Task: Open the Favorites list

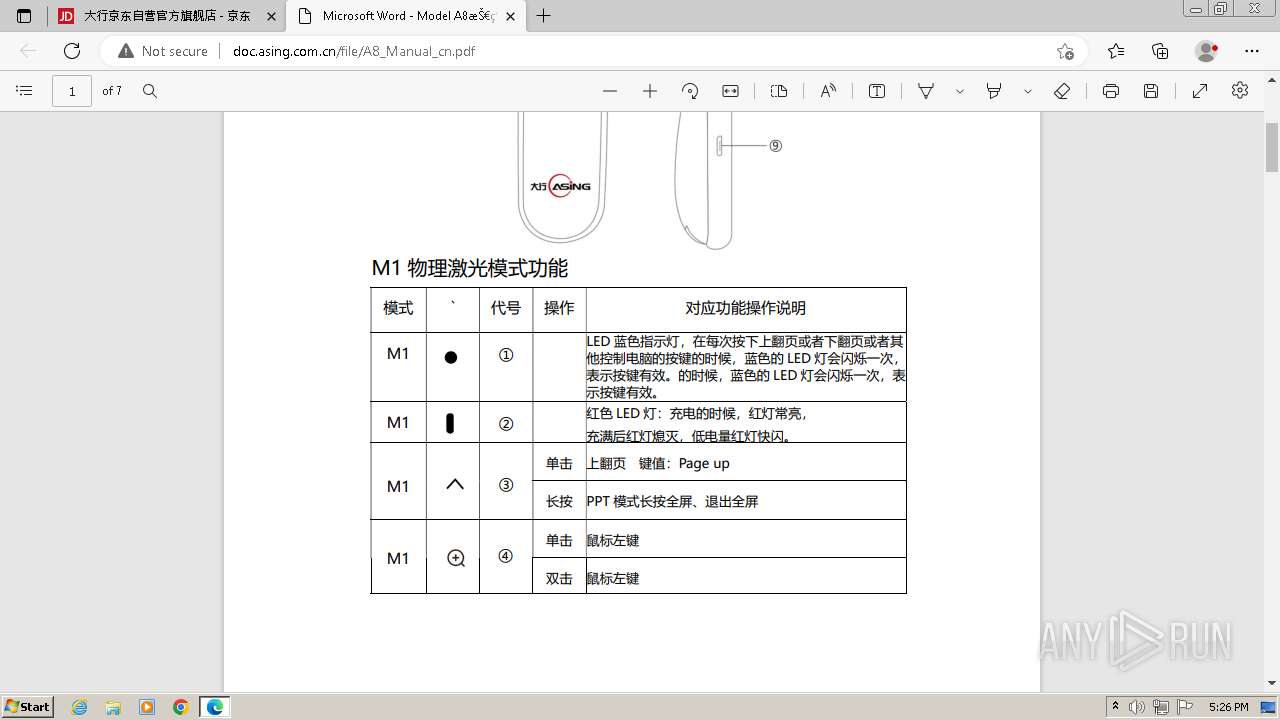Action: [x=1116, y=51]
